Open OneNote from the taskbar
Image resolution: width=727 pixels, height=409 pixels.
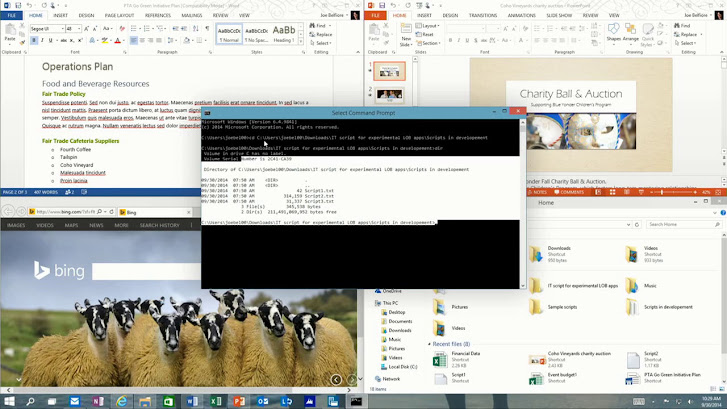point(98,401)
